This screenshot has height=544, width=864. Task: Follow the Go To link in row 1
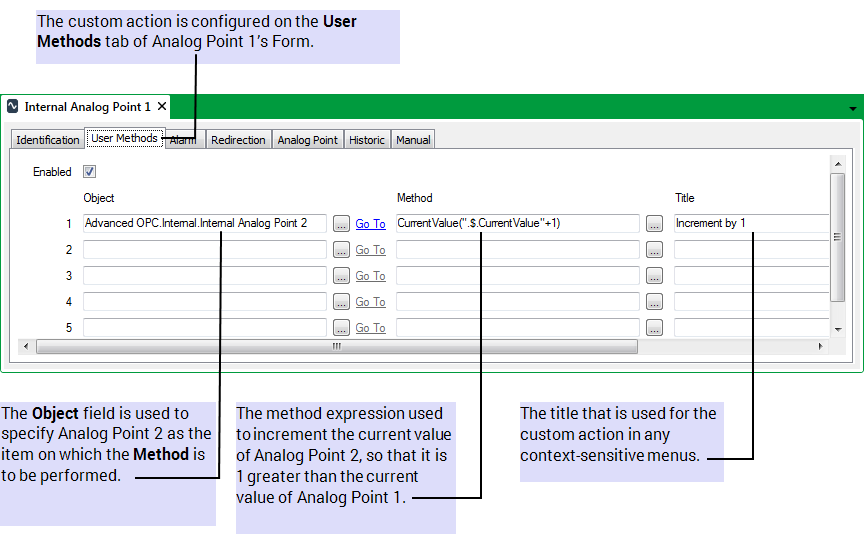point(370,224)
